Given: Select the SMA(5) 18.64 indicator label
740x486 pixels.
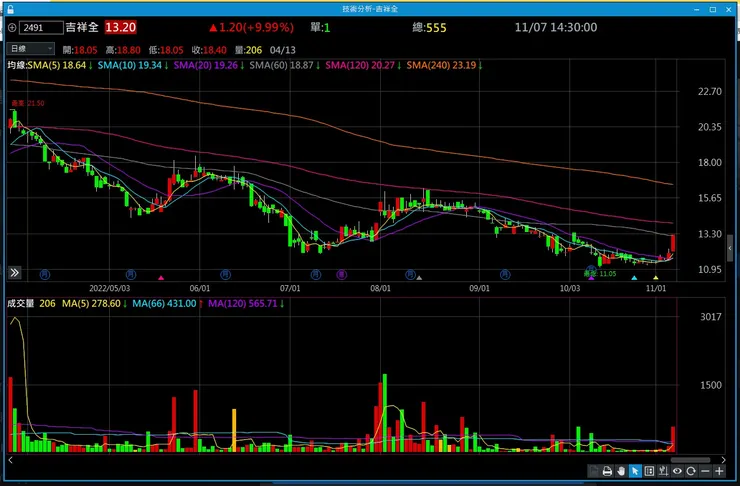Looking at the screenshot, I should click(x=57, y=65).
